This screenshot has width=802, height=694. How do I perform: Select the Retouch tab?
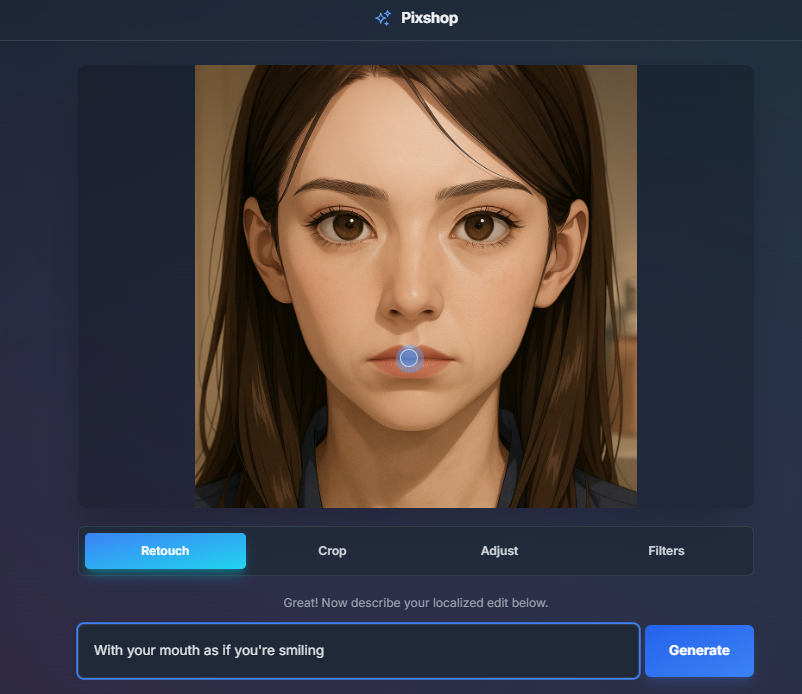coord(165,551)
